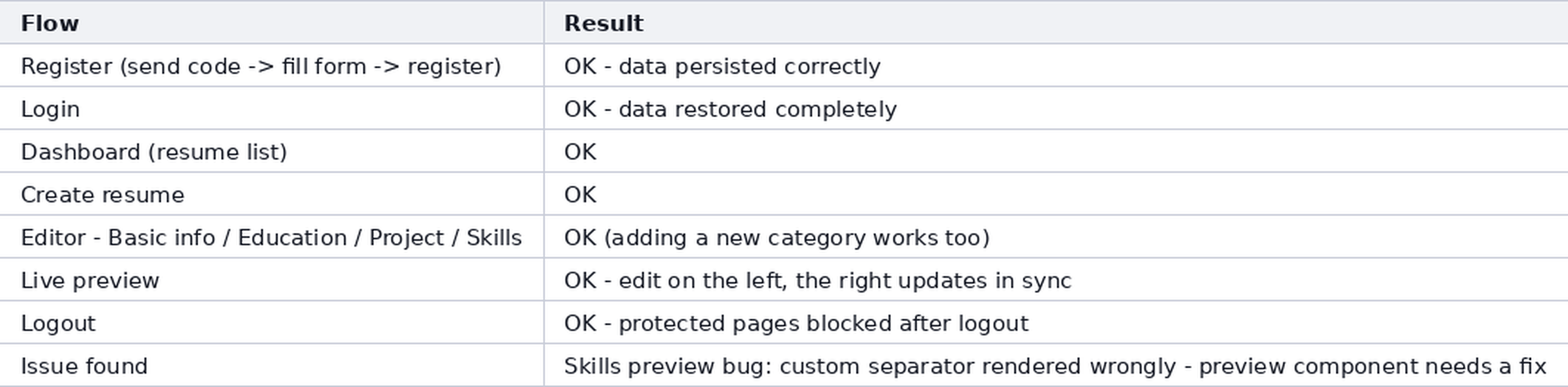Click the Skills preview bug description

point(1055,366)
